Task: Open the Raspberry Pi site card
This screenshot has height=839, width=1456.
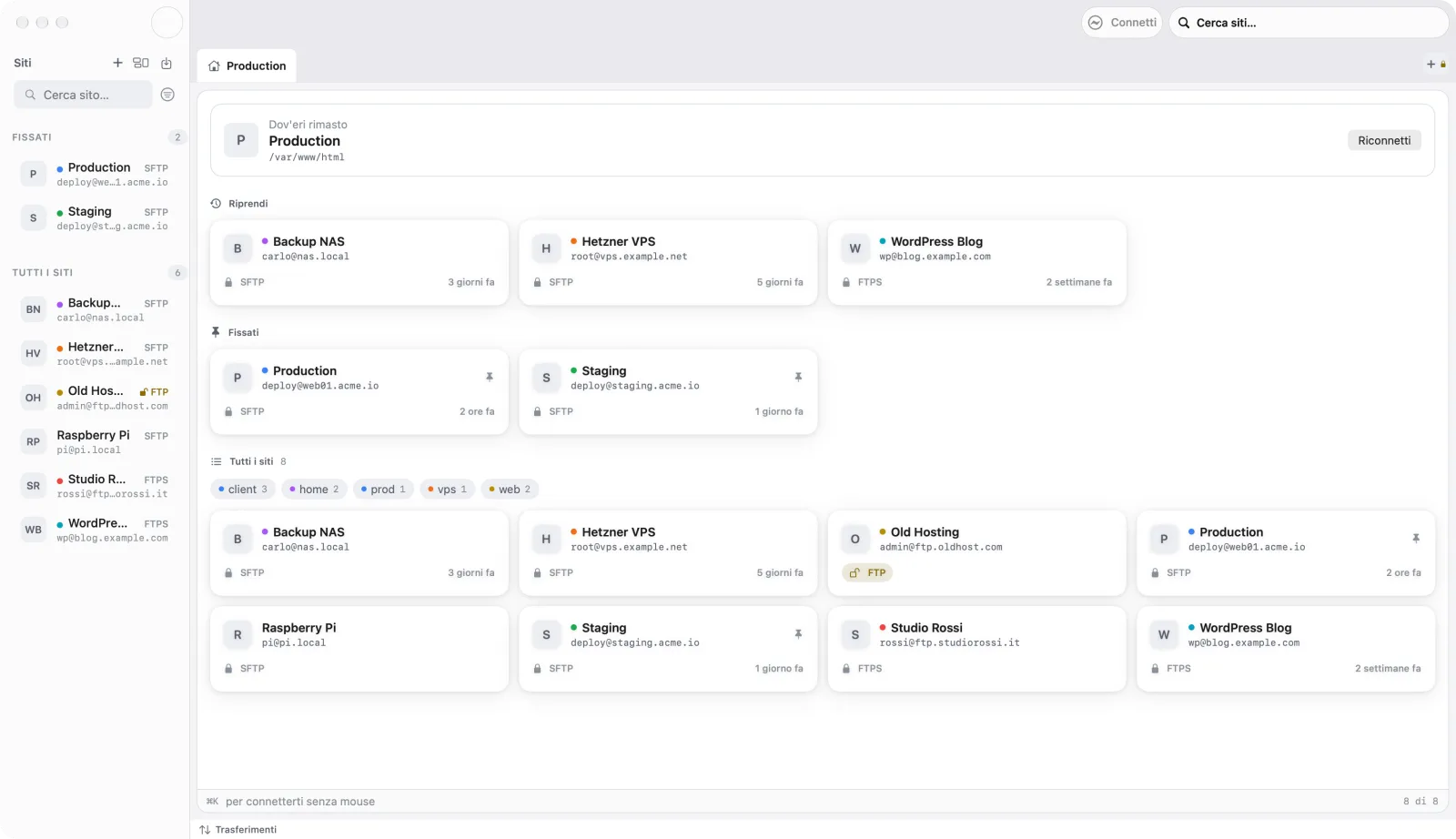Action: click(359, 649)
